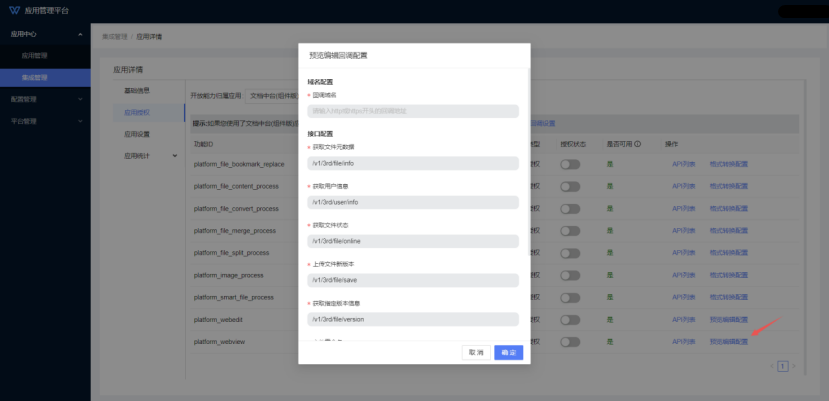Switch to the 基础信息 tab
The image size is (829, 401).
137,91
